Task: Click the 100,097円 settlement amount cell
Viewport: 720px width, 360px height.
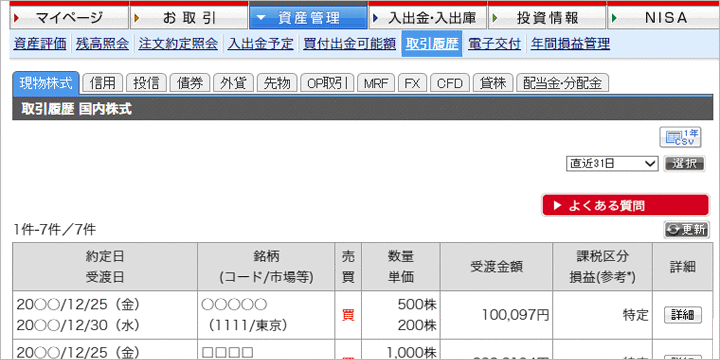Action: click(x=496, y=315)
